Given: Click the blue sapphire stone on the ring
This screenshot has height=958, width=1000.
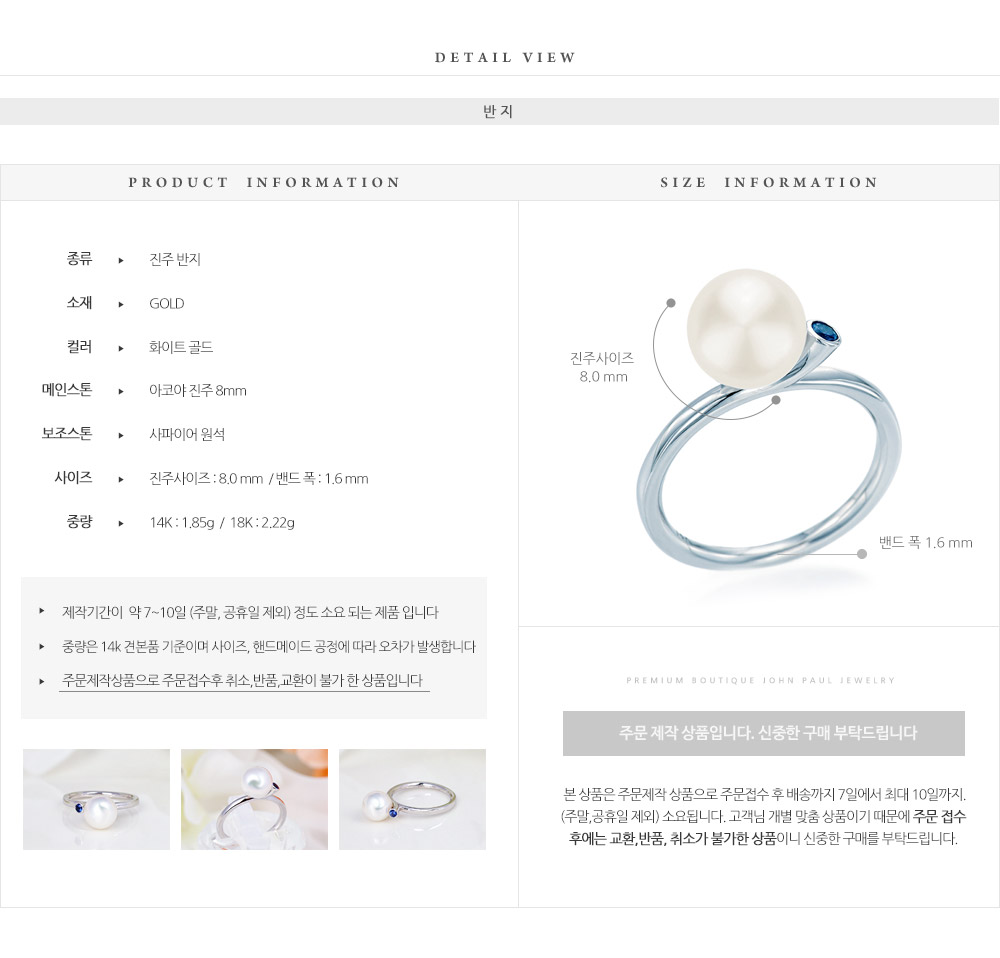Looking at the screenshot, I should click(x=825, y=332).
